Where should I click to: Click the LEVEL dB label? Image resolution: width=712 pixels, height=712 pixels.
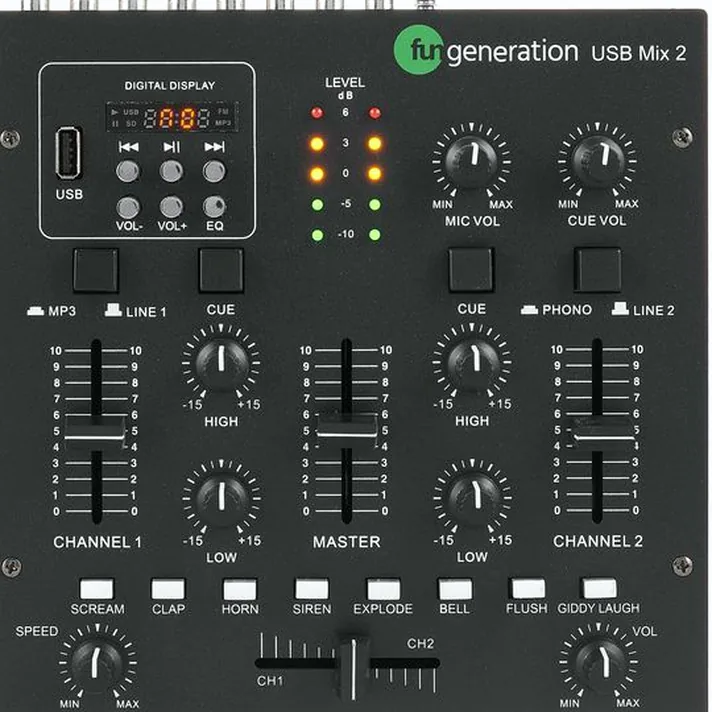pos(345,88)
